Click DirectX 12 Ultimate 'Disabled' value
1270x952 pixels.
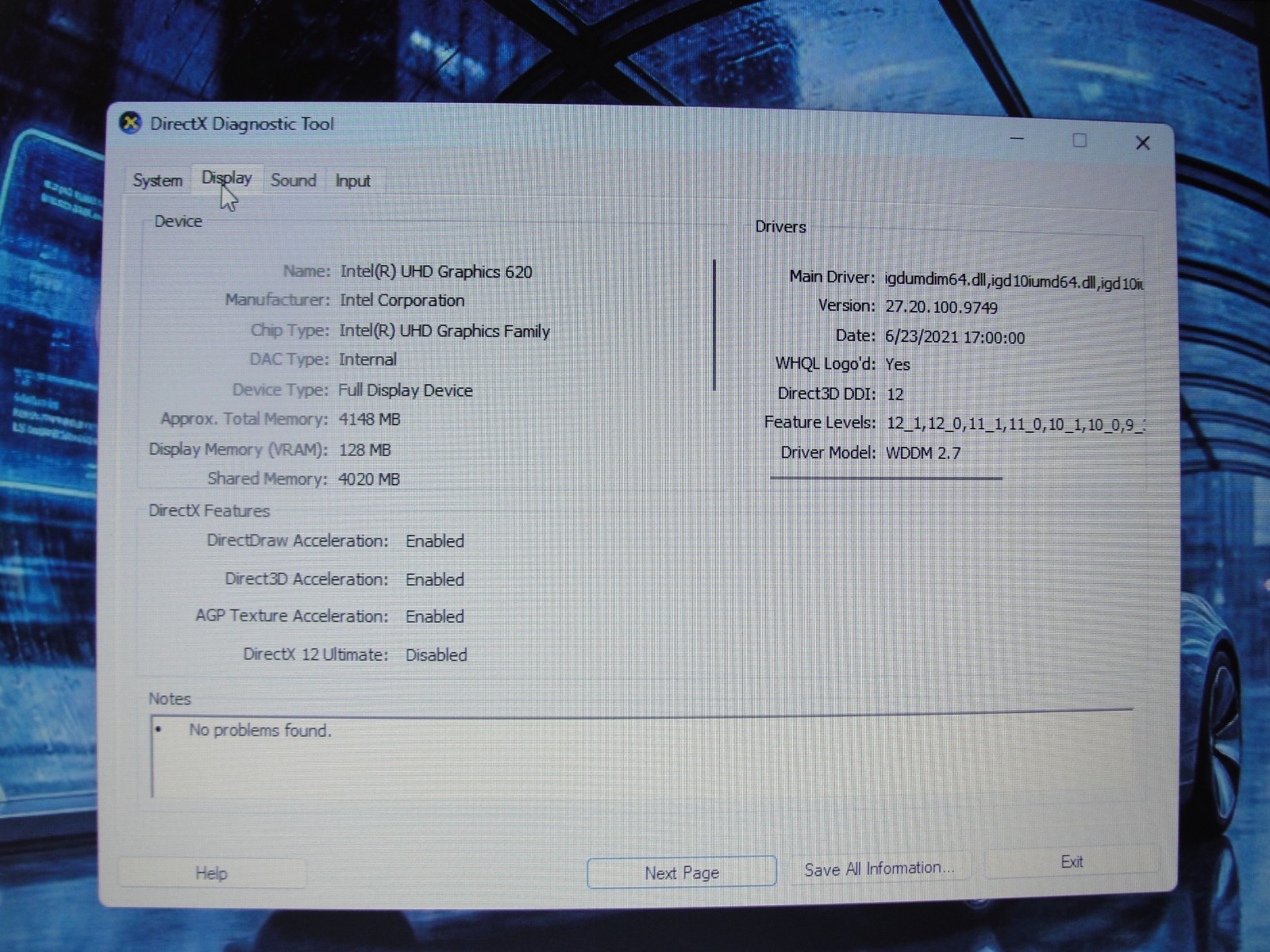coord(436,654)
